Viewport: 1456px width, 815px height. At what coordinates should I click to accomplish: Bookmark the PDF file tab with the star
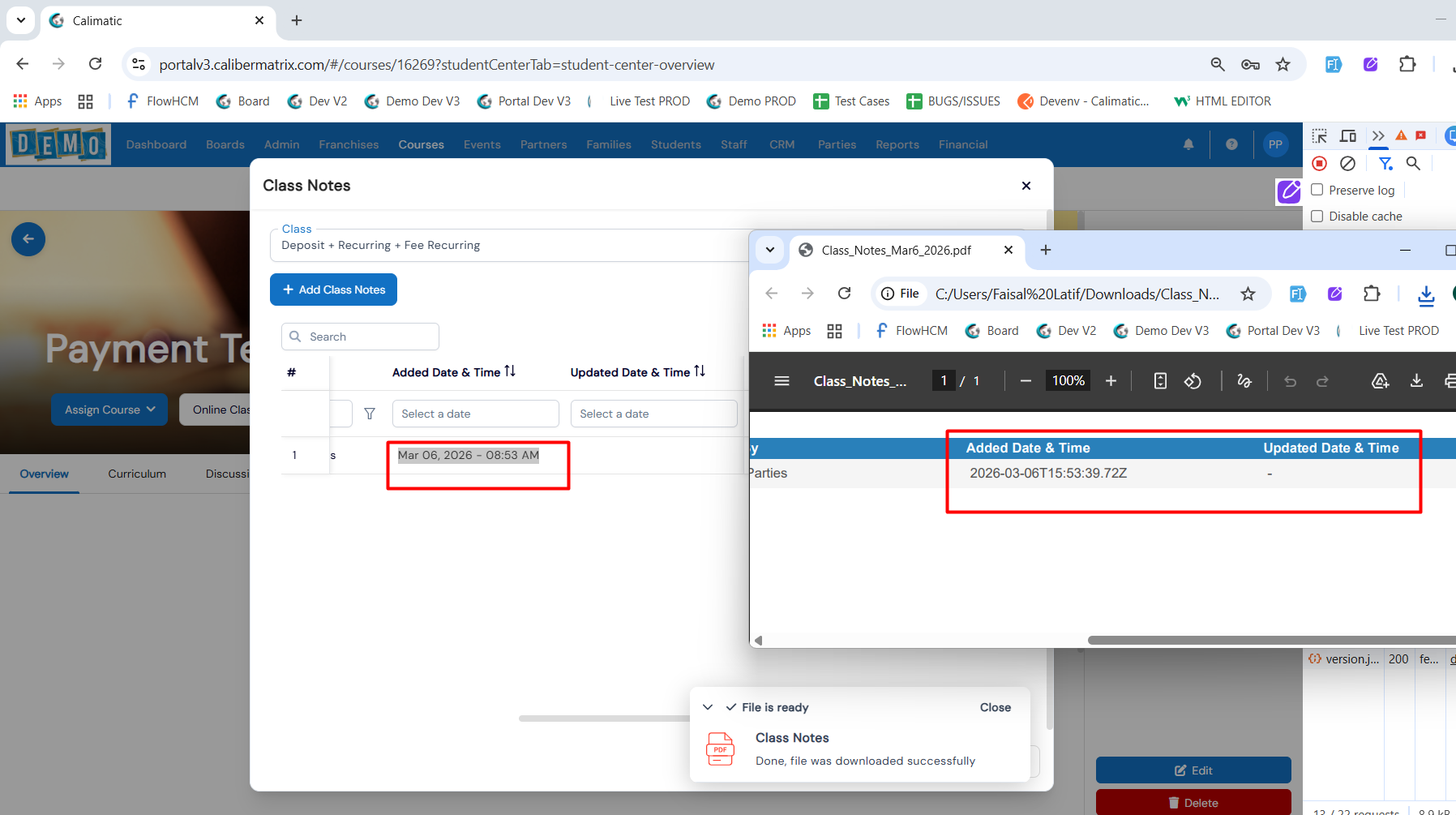[1248, 294]
